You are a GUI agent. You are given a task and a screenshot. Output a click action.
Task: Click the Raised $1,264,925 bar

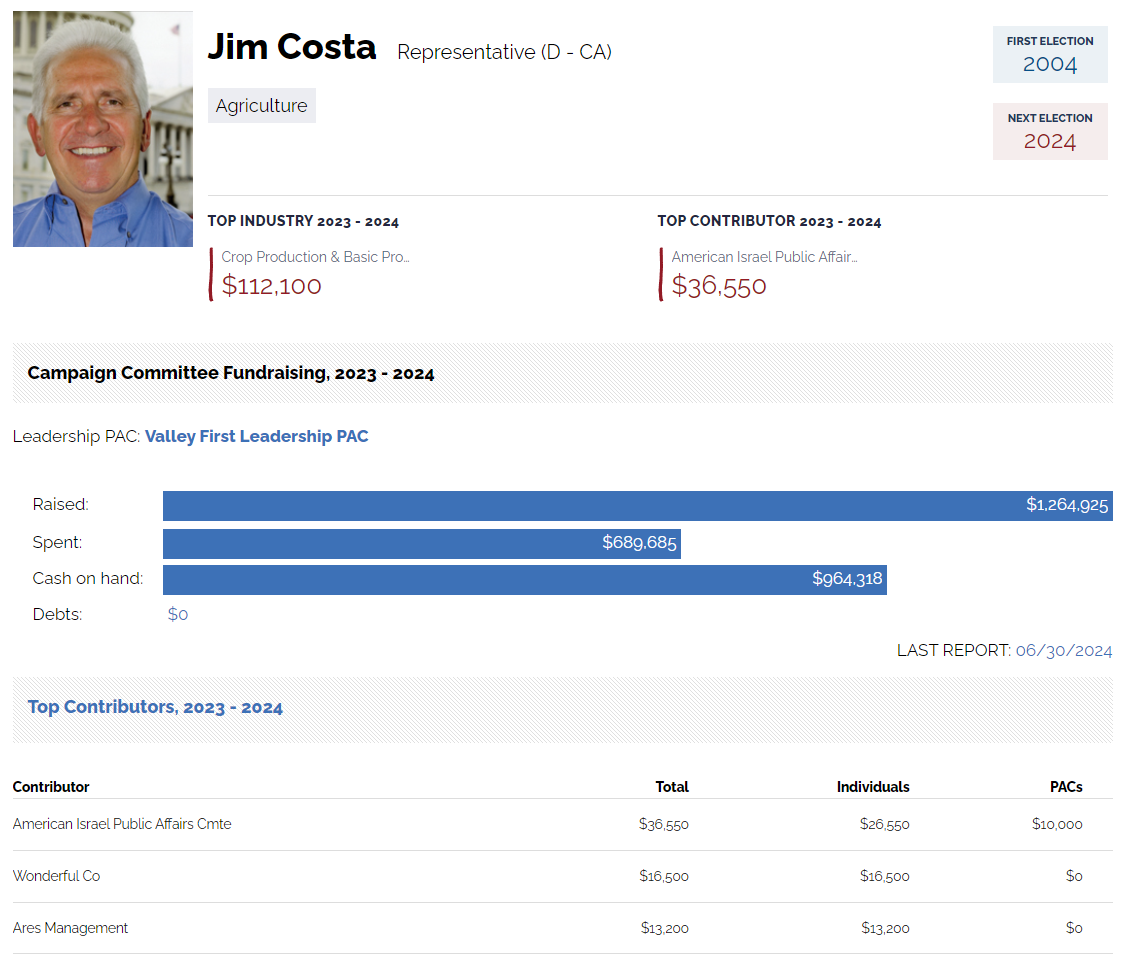tap(637, 505)
